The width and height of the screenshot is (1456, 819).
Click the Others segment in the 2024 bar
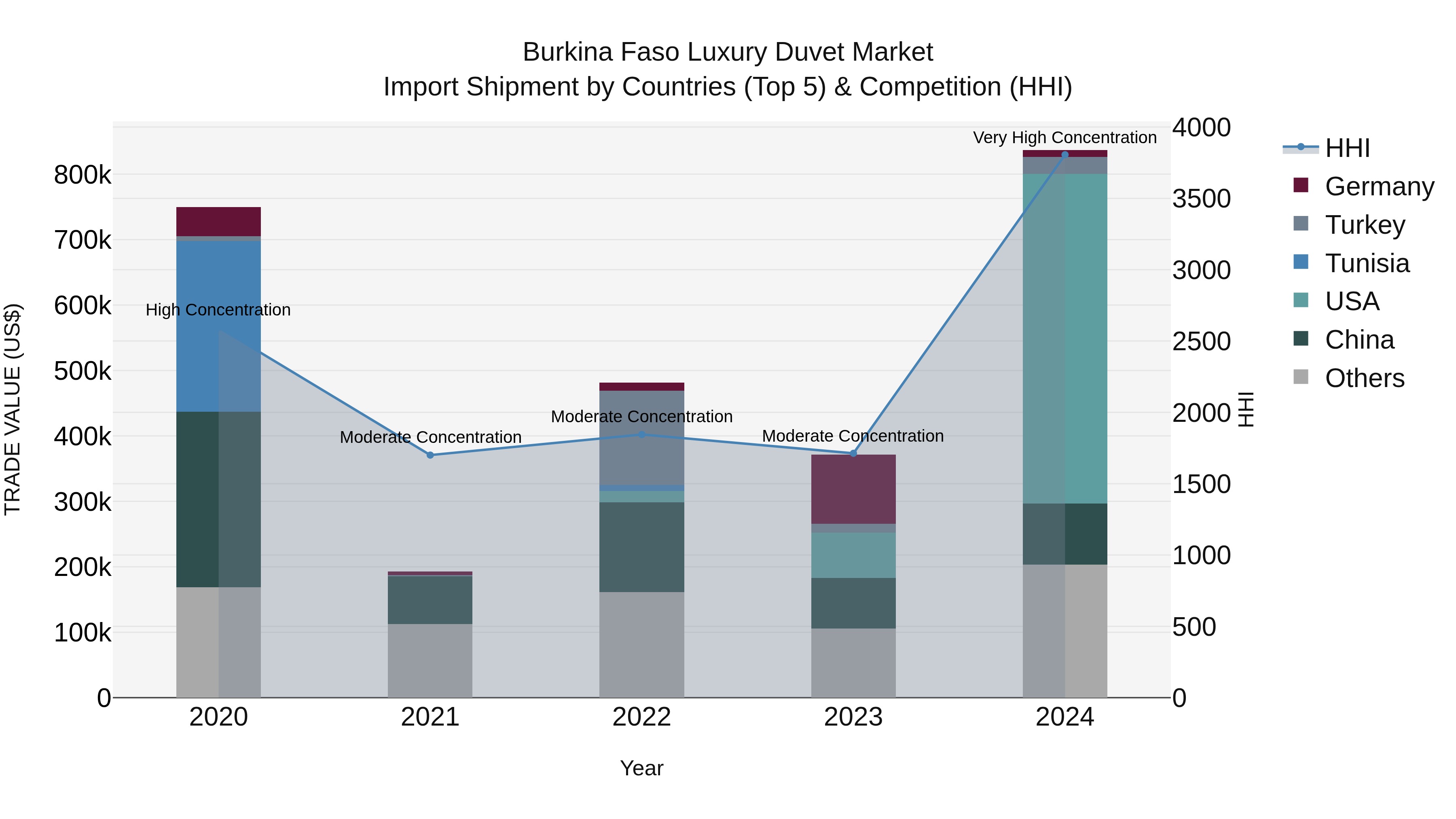(x=1065, y=631)
